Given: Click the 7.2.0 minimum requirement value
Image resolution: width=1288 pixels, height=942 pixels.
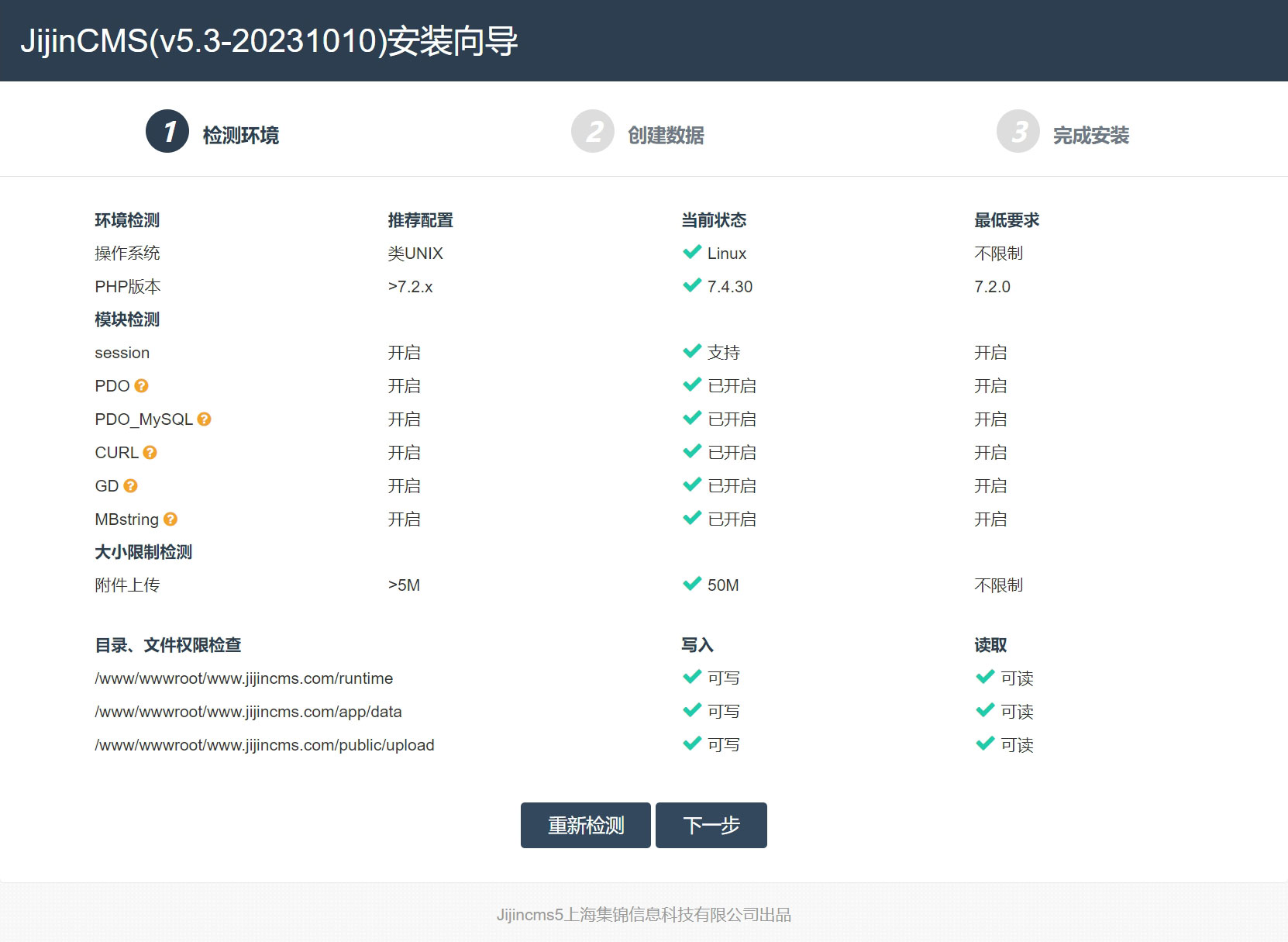Looking at the screenshot, I should [x=992, y=287].
